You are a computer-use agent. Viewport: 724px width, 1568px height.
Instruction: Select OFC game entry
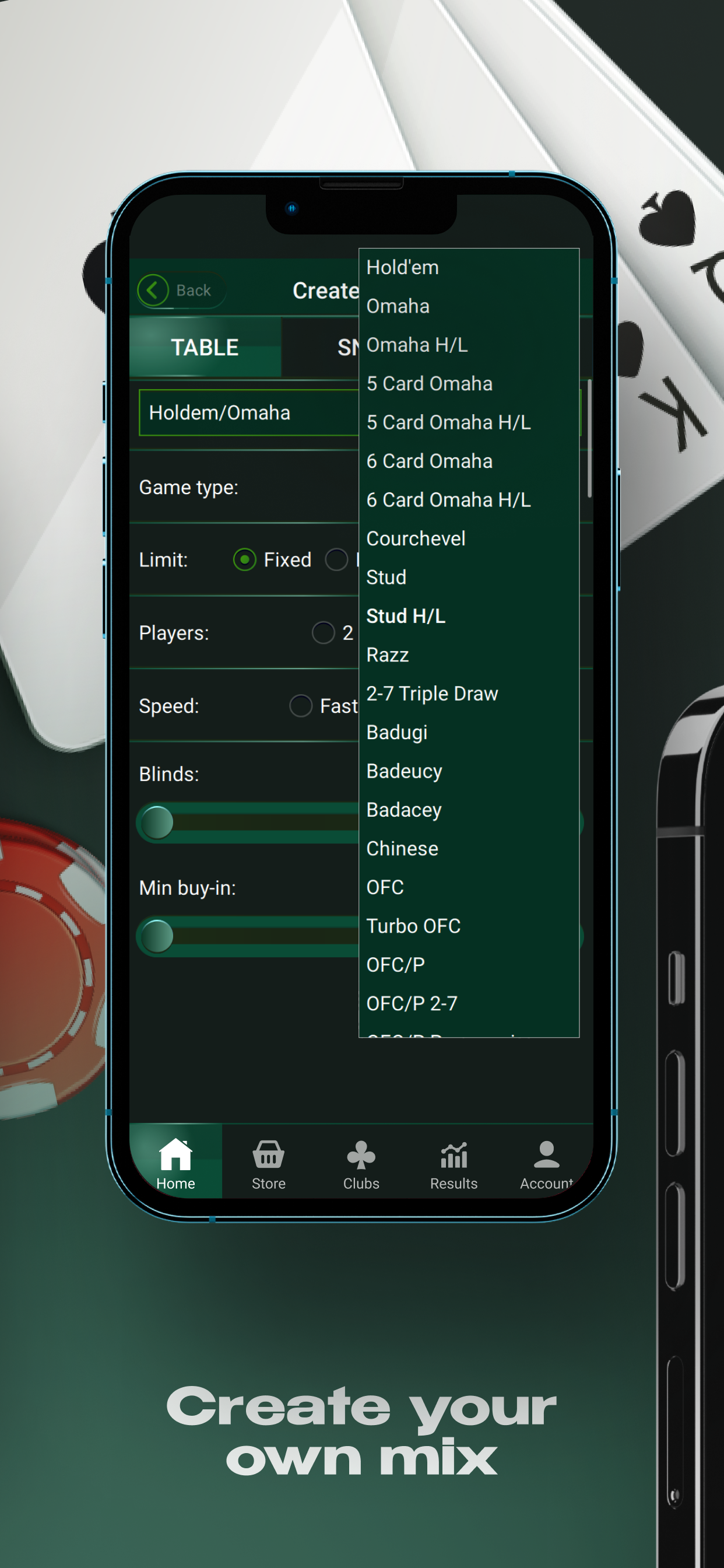[469, 887]
